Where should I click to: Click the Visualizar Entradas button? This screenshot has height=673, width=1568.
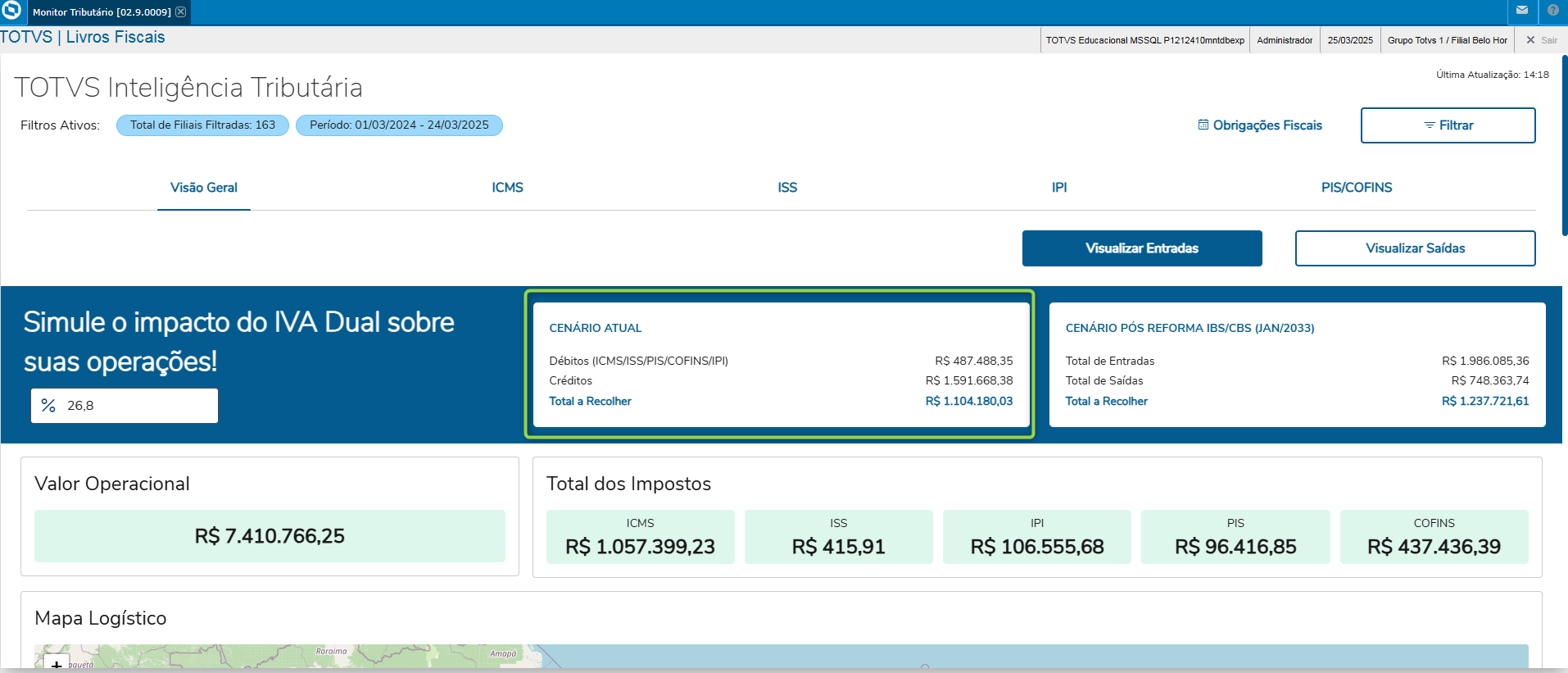point(1142,248)
